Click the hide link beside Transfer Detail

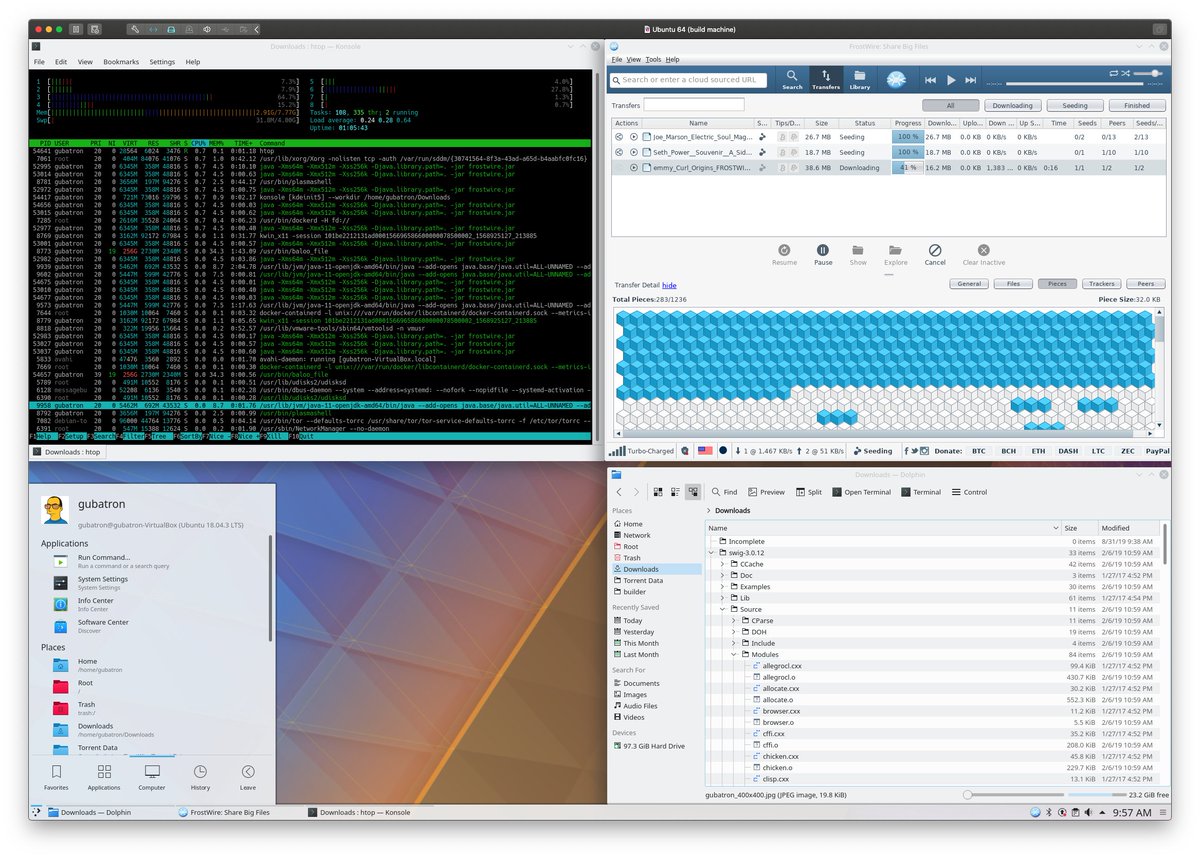669,286
